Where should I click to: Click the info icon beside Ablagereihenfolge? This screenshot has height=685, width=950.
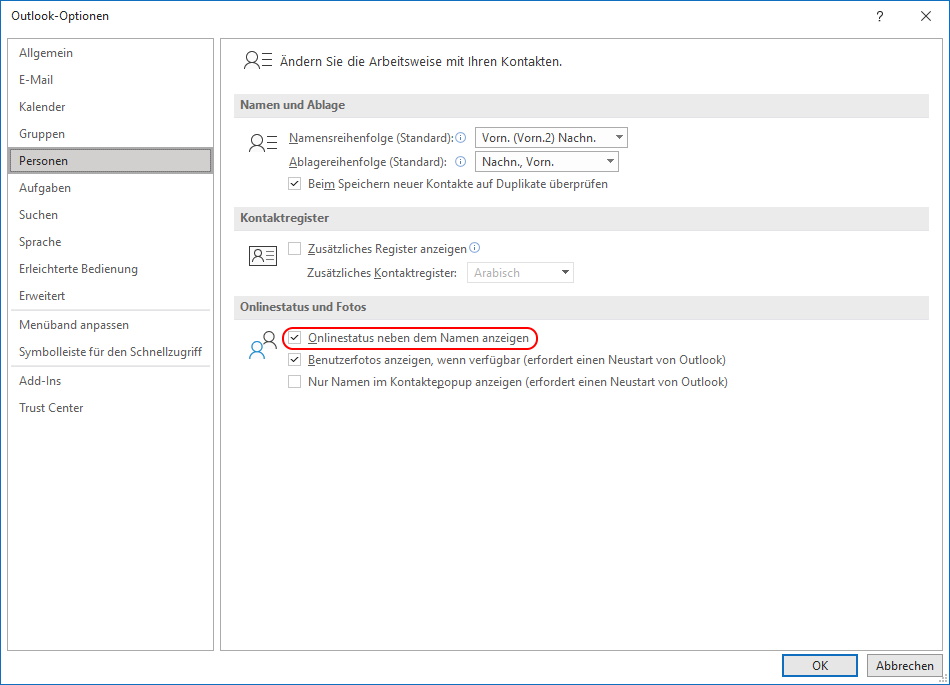[459, 161]
